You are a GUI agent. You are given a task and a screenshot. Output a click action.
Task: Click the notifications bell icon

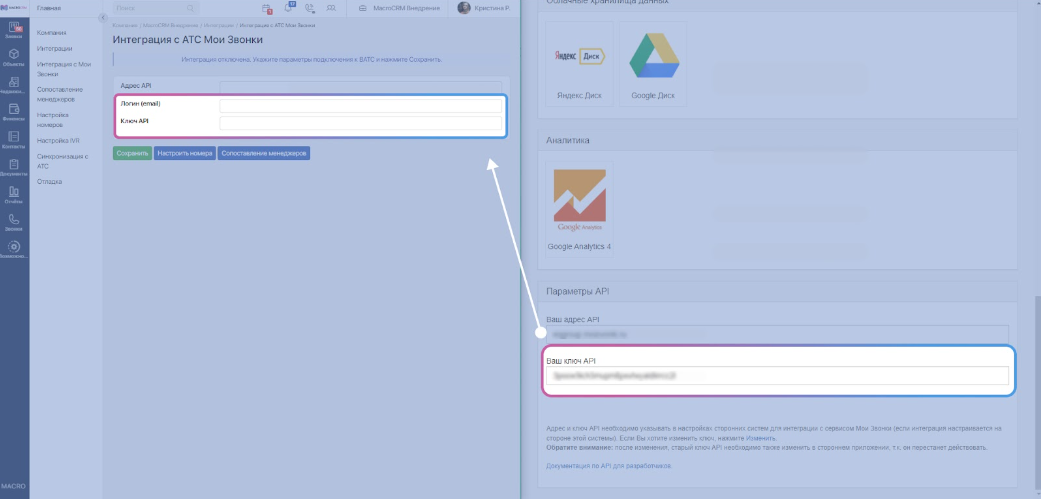[288, 8]
